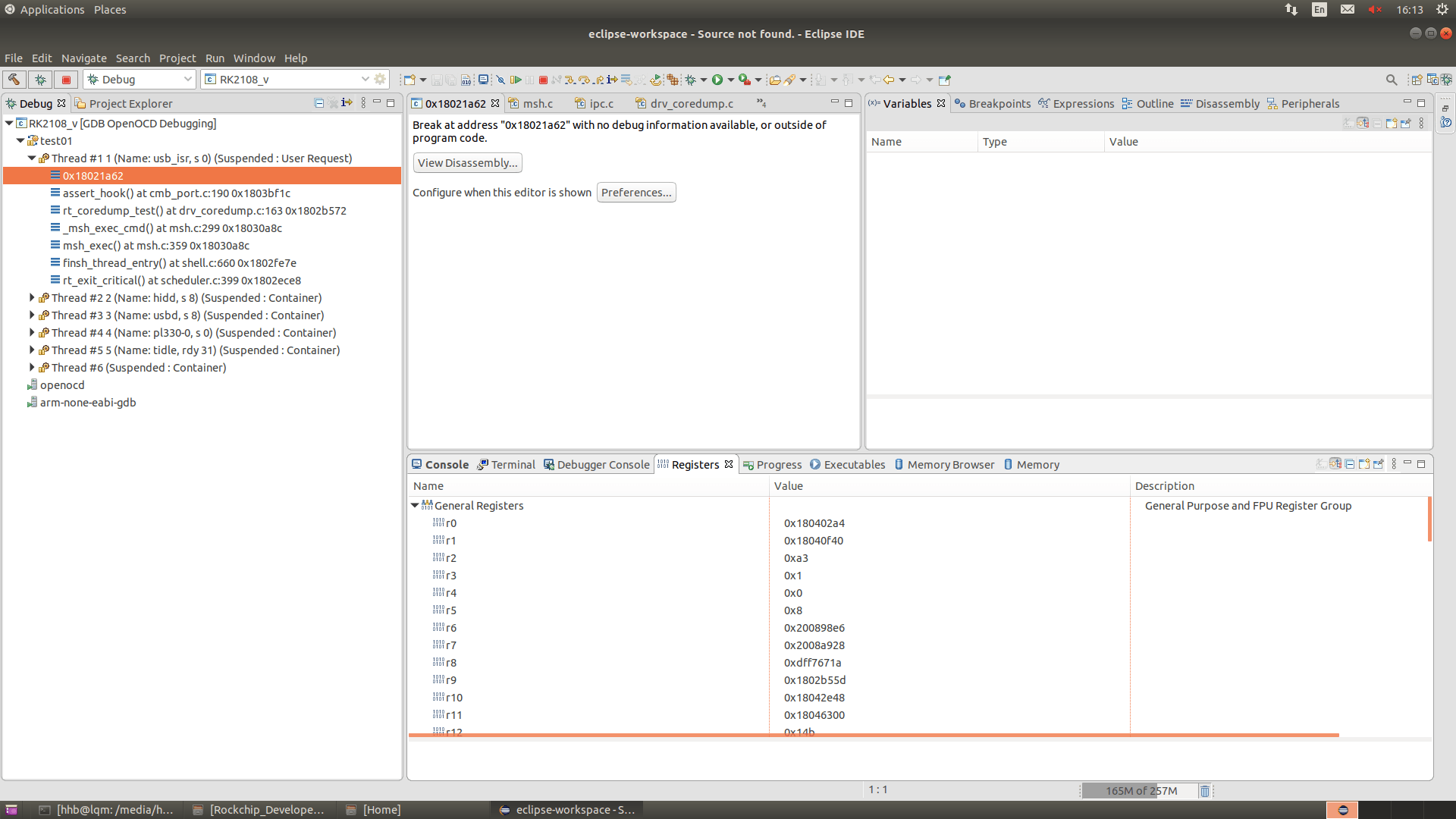Click the Step Over toolbar icon
The height and width of the screenshot is (819, 1456).
(x=584, y=80)
